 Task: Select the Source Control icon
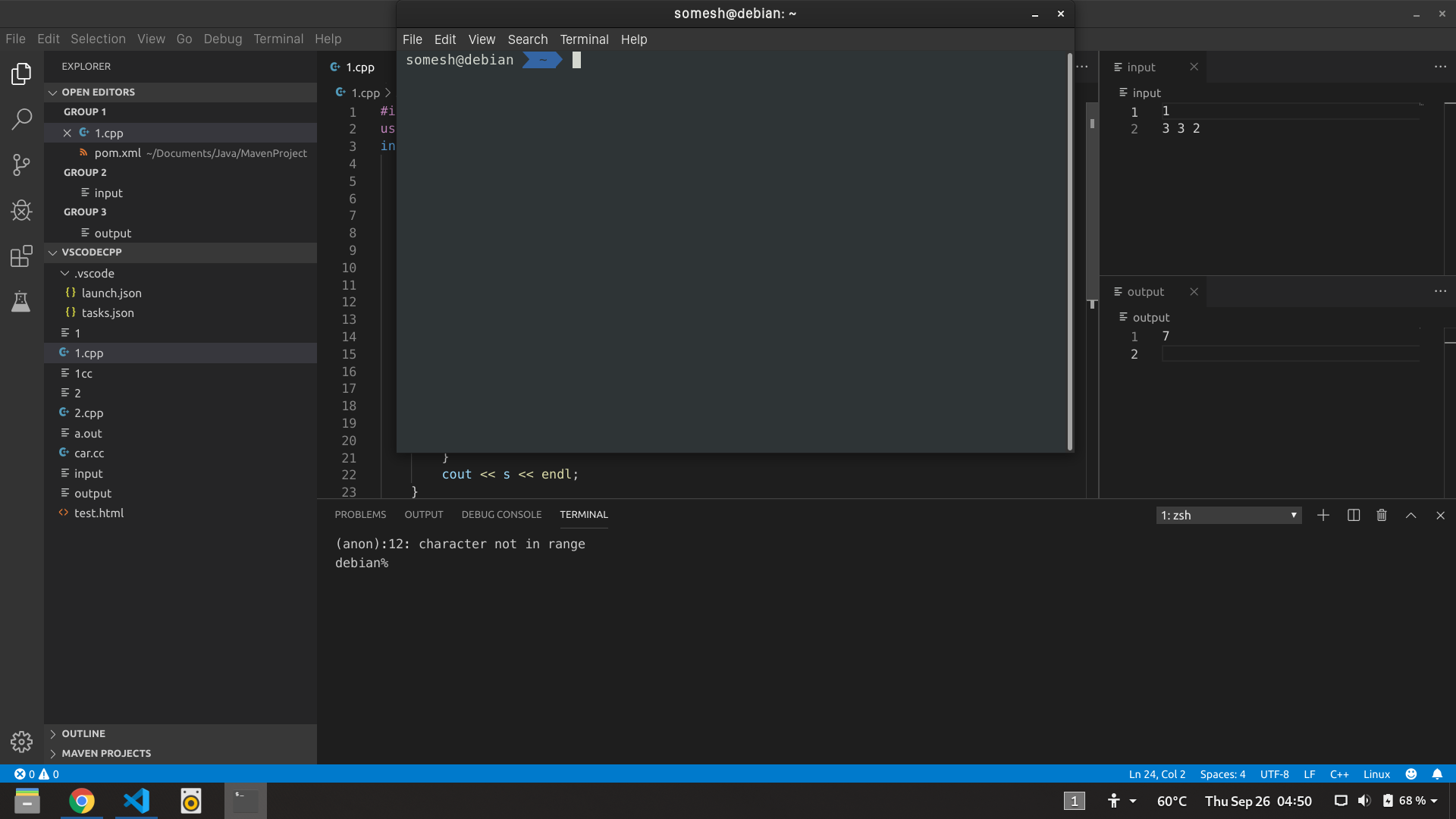click(x=22, y=165)
